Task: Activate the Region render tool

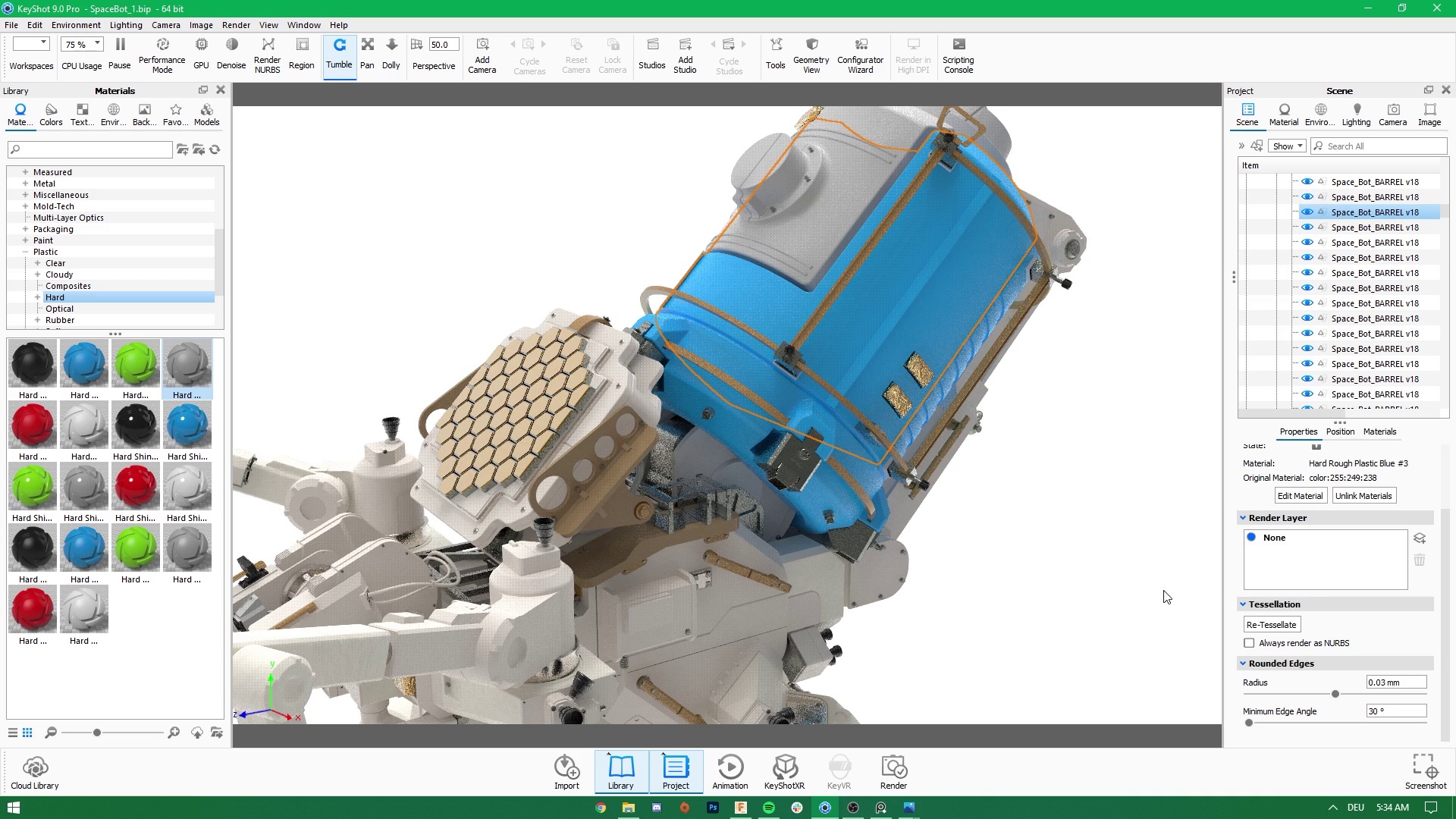Action: pyautogui.click(x=302, y=53)
